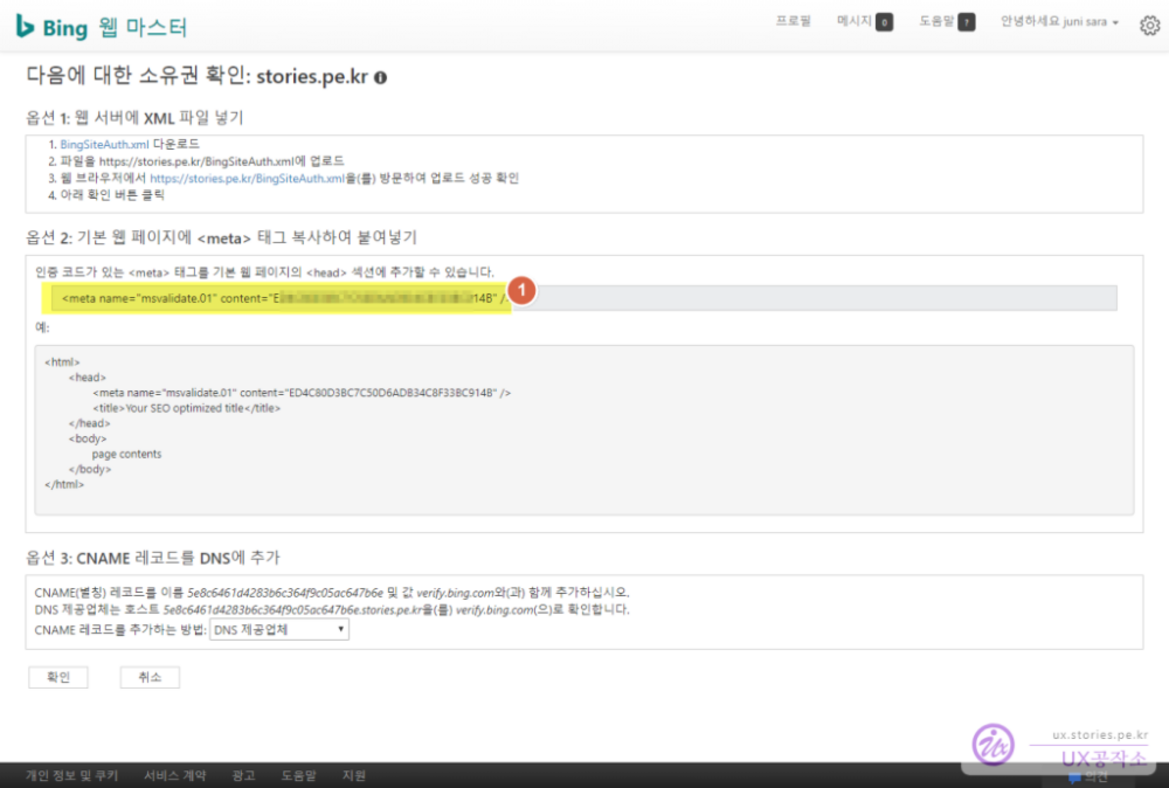The width and height of the screenshot is (1169, 788).
Task: Open the 메시지 menu item
Action: tap(854, 22)
